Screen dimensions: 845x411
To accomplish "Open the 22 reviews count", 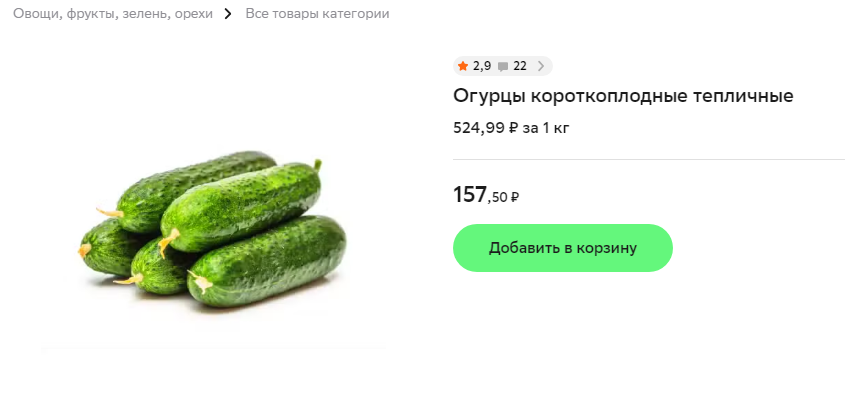I will tap(519, 66).
